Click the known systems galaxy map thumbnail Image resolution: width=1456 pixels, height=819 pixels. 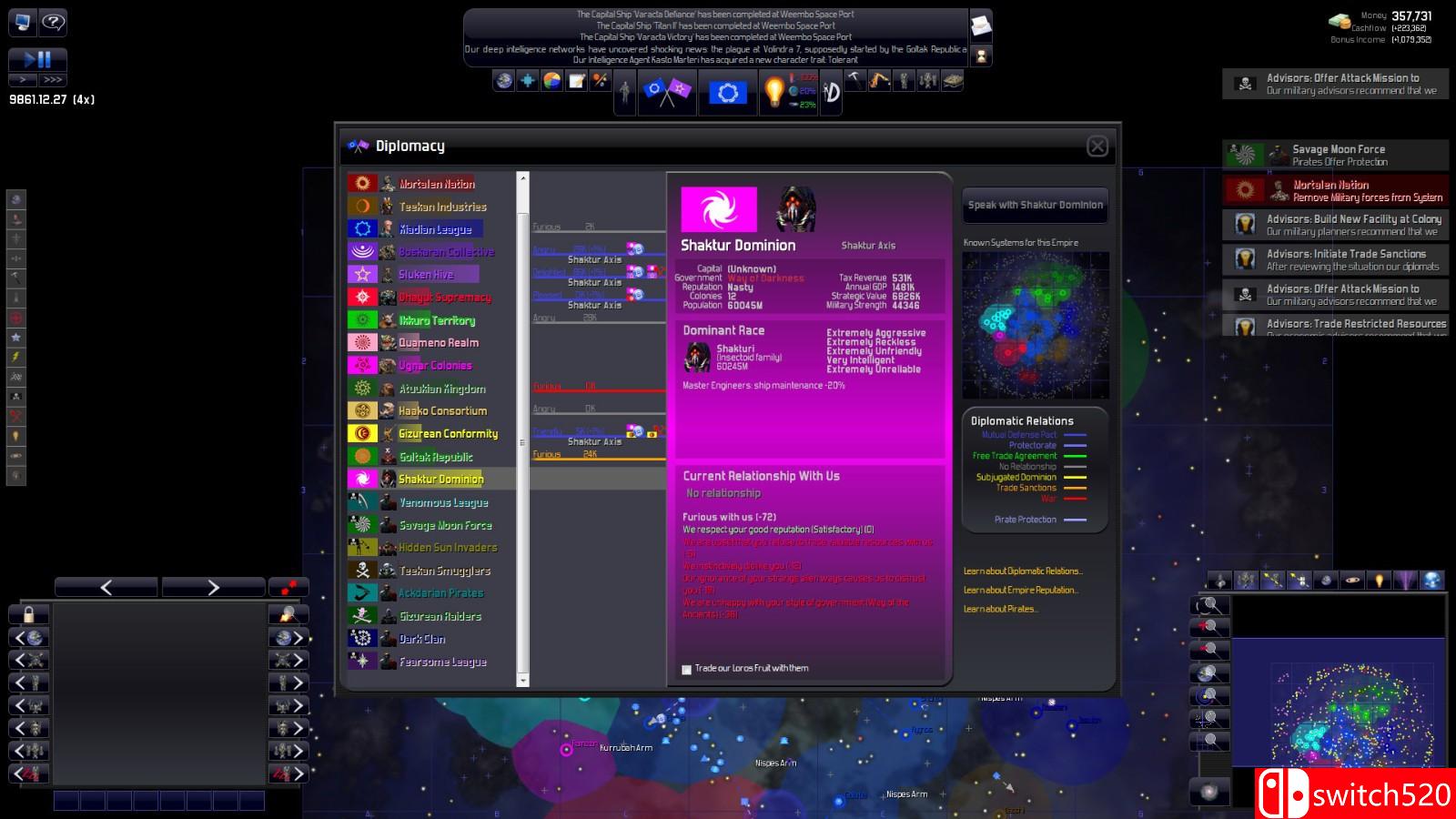(x=1035, y=325)
